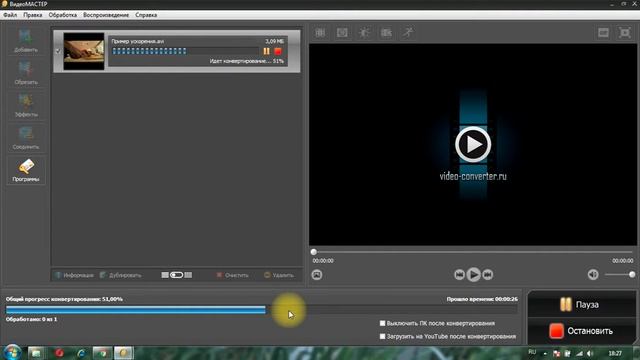Open the Opera browser taskbar icon
640x360 pixels.
pos(59,353)
